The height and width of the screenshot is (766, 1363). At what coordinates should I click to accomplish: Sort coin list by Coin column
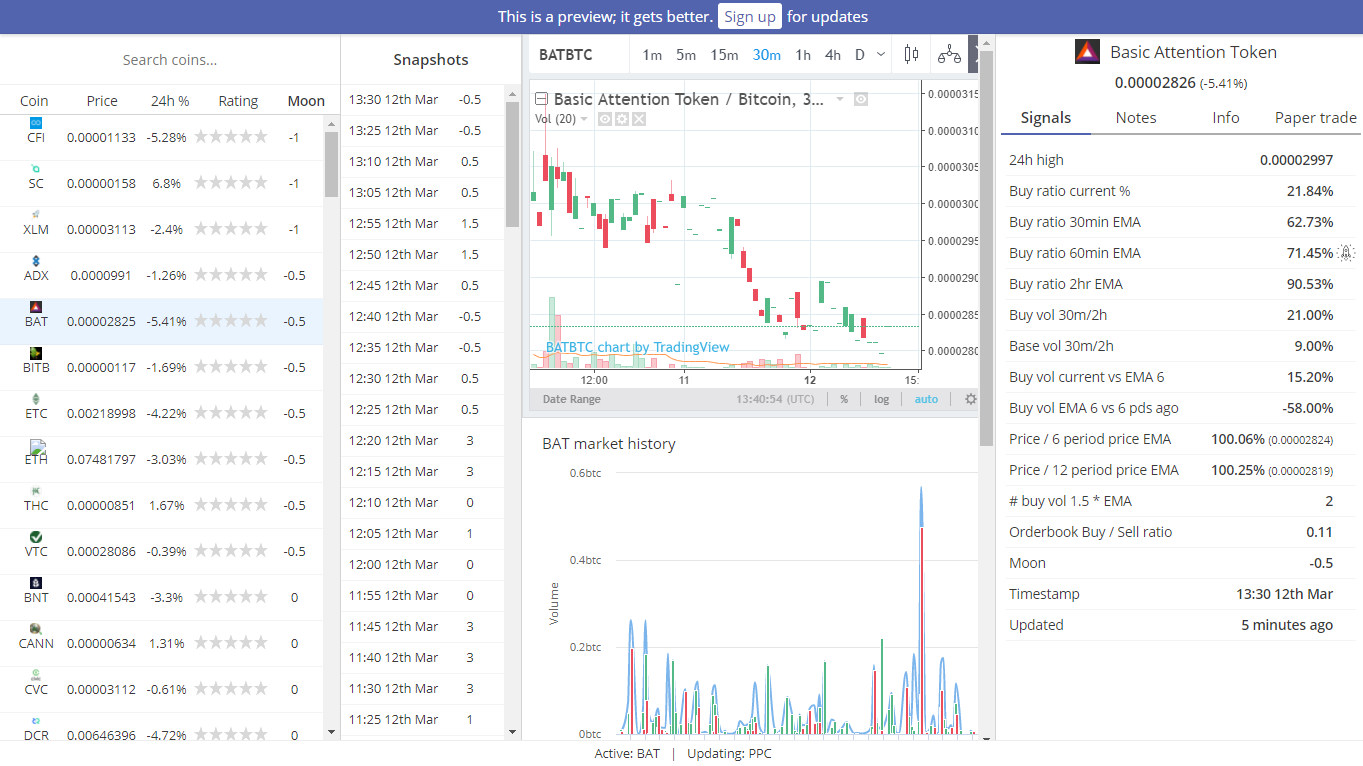34,101
